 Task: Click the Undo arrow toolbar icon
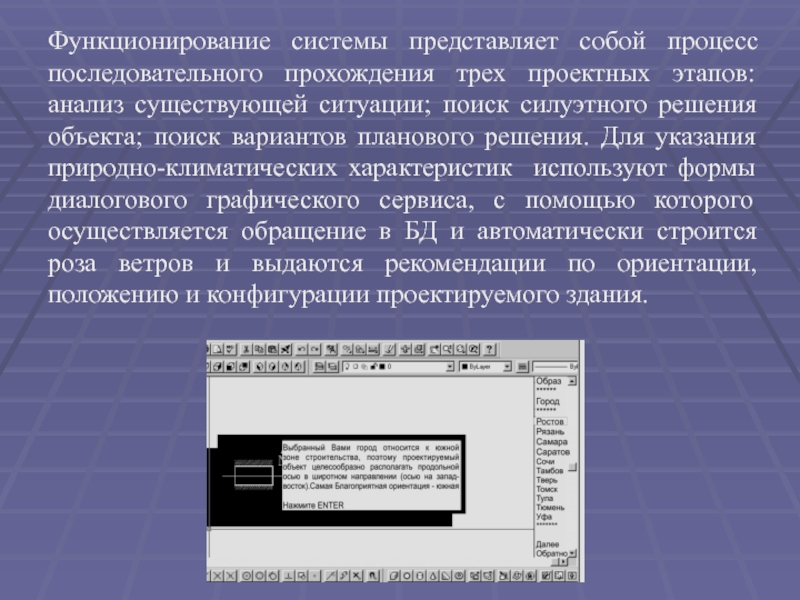(302, 349)
